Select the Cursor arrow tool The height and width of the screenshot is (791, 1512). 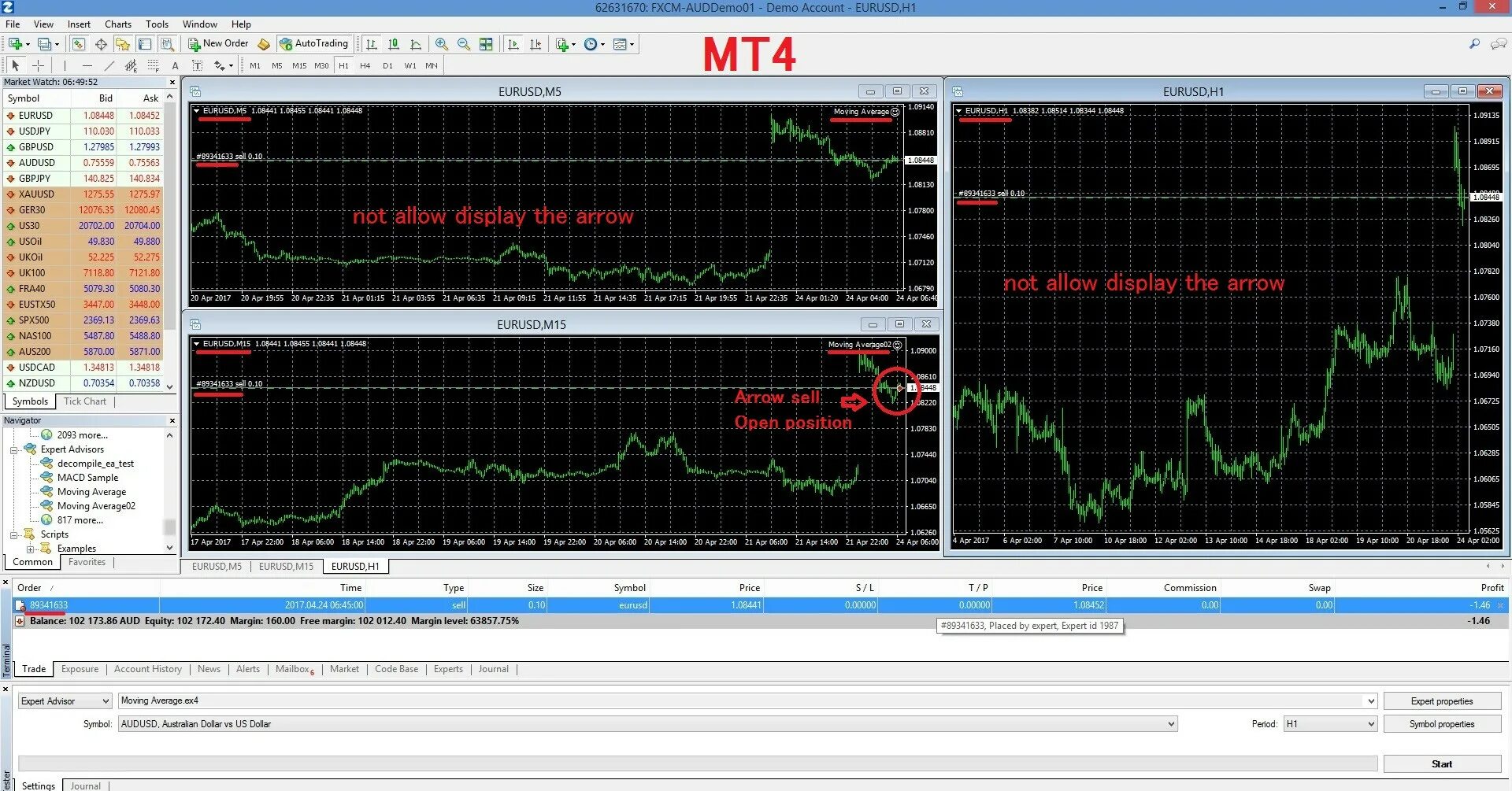point(16,65)
